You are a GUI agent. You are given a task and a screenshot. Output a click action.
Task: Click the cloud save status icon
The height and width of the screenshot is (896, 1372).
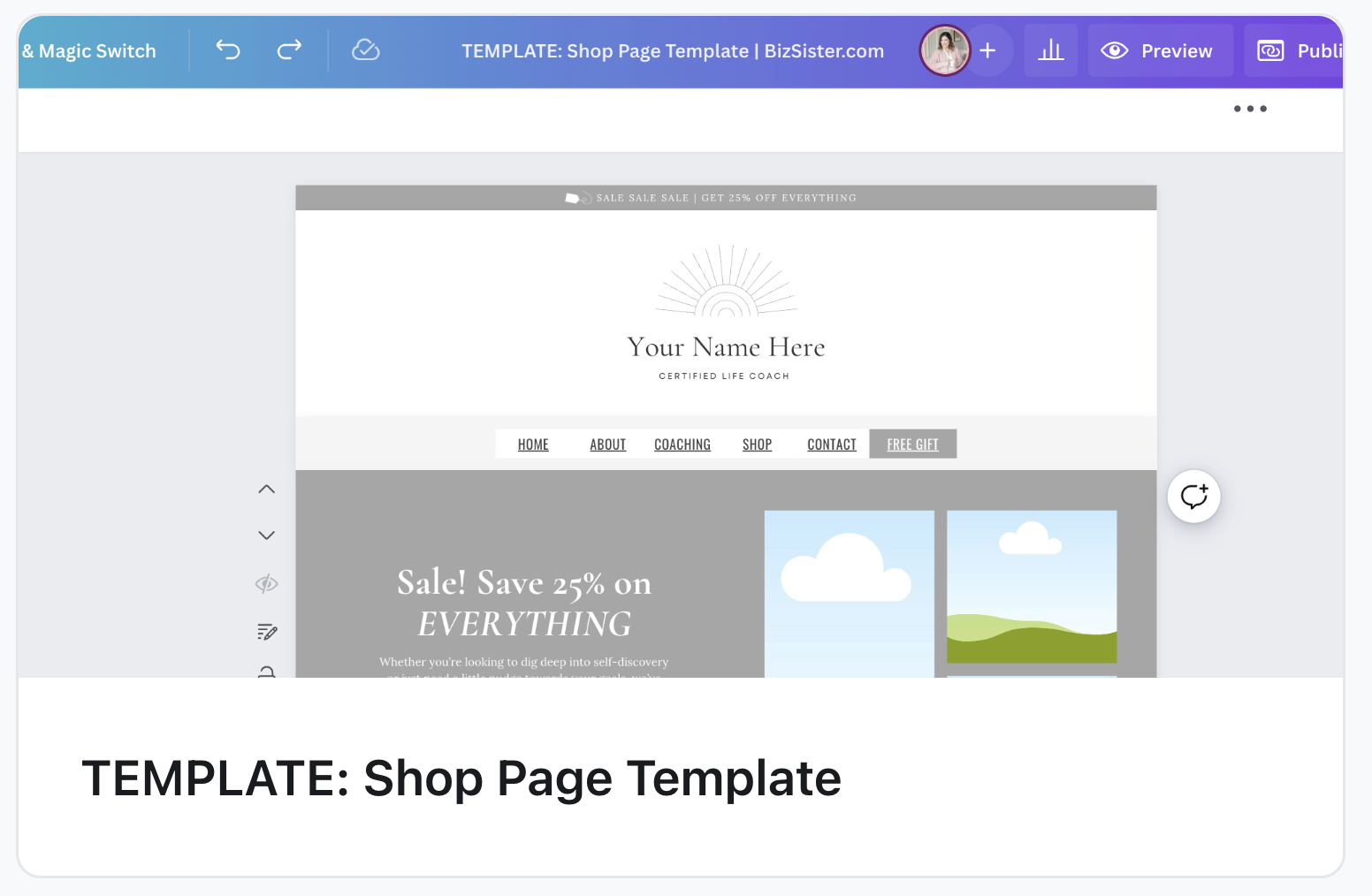point(365,50)
